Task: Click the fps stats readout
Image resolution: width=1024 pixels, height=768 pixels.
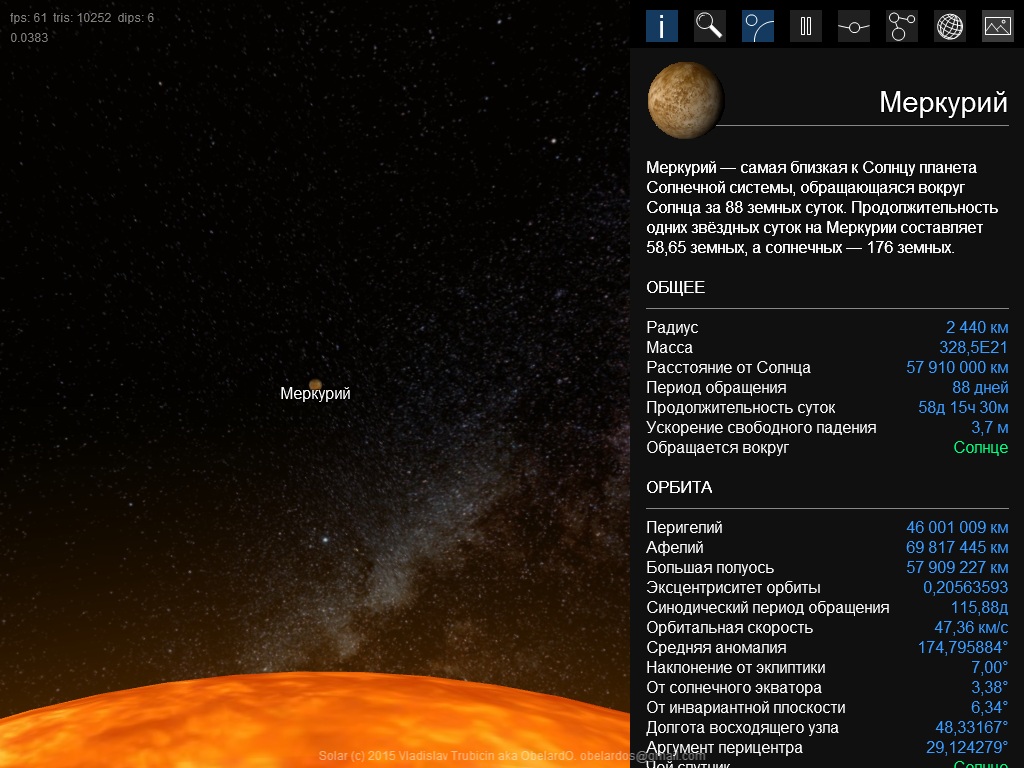Action: (x=82, y=18)
